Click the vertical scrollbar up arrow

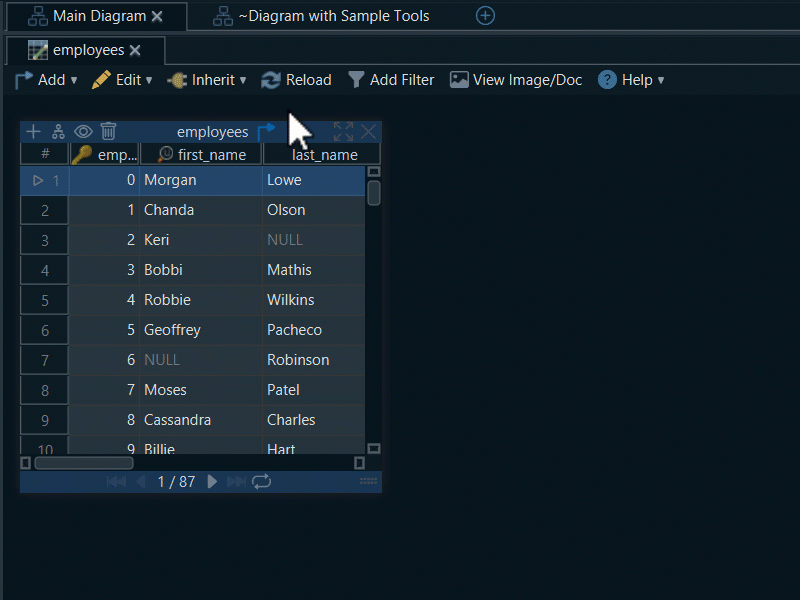coord(374,171)
